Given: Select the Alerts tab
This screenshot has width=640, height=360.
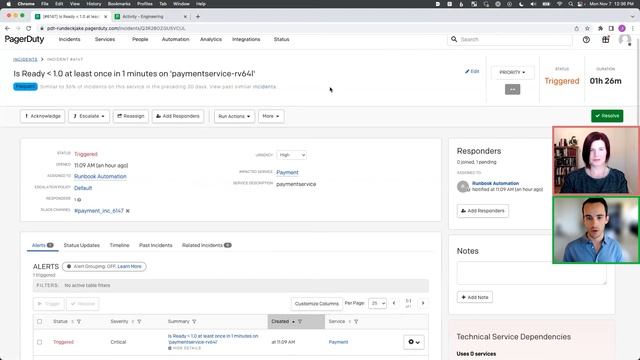Looking at the screenshot, I should (x=42, y=245).
